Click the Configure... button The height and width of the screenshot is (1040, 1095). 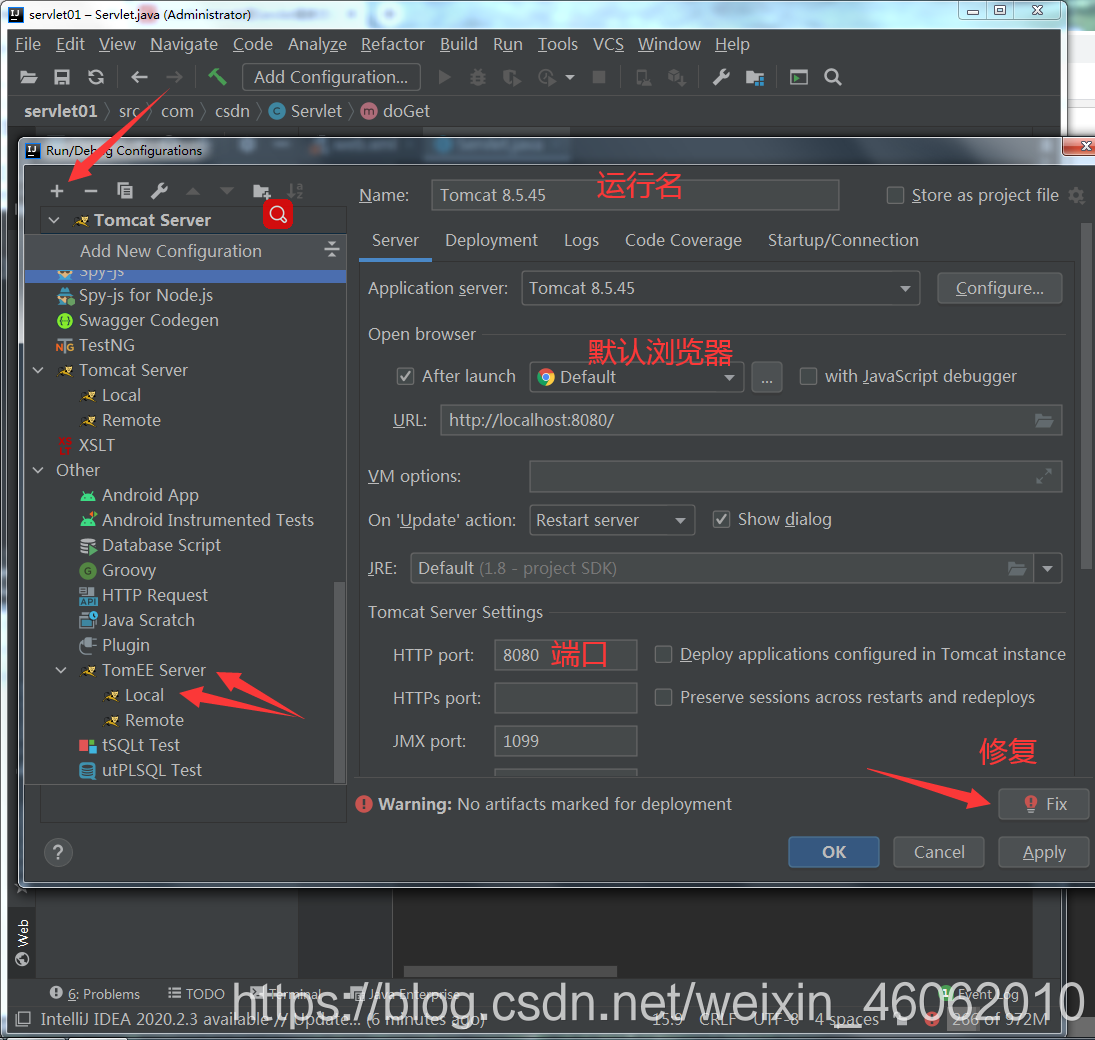[999, 288]
